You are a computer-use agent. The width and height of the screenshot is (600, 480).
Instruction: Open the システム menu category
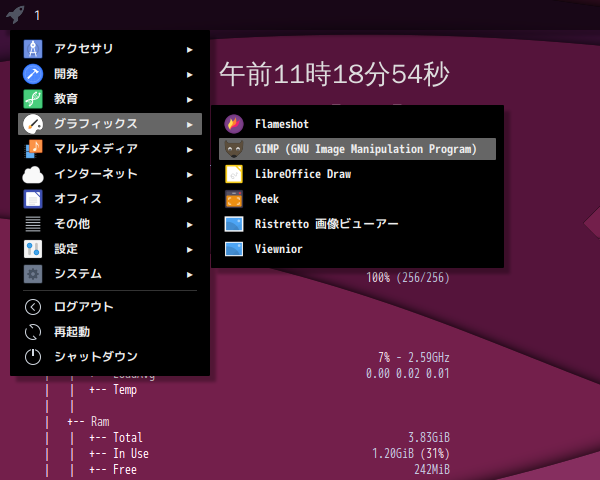(110, 274)
